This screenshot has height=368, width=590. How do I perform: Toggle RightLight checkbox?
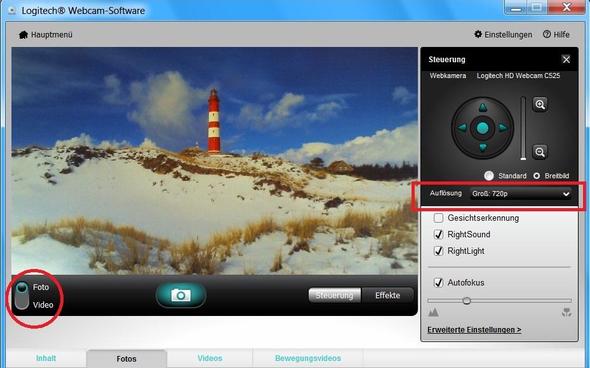(x=438, y=251)
